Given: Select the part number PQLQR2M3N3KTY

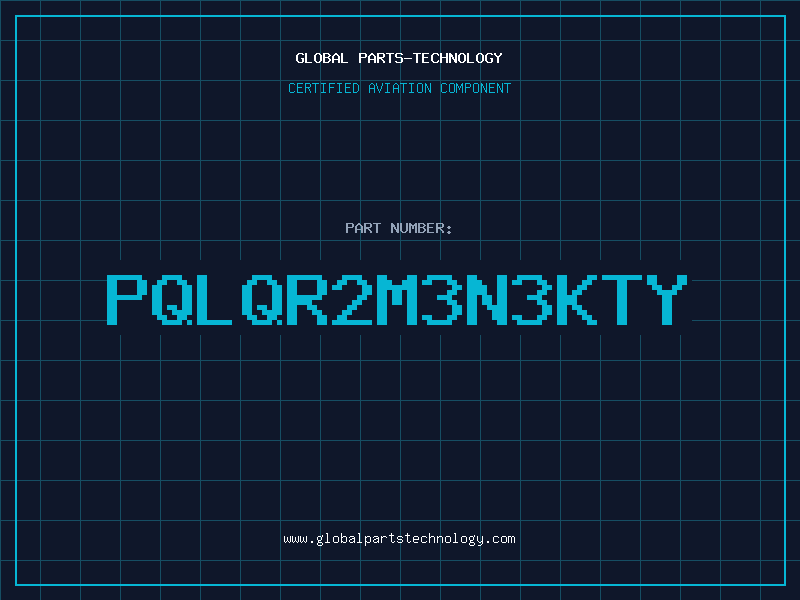Looking at the screenshot, I should [x=397, y=299].
